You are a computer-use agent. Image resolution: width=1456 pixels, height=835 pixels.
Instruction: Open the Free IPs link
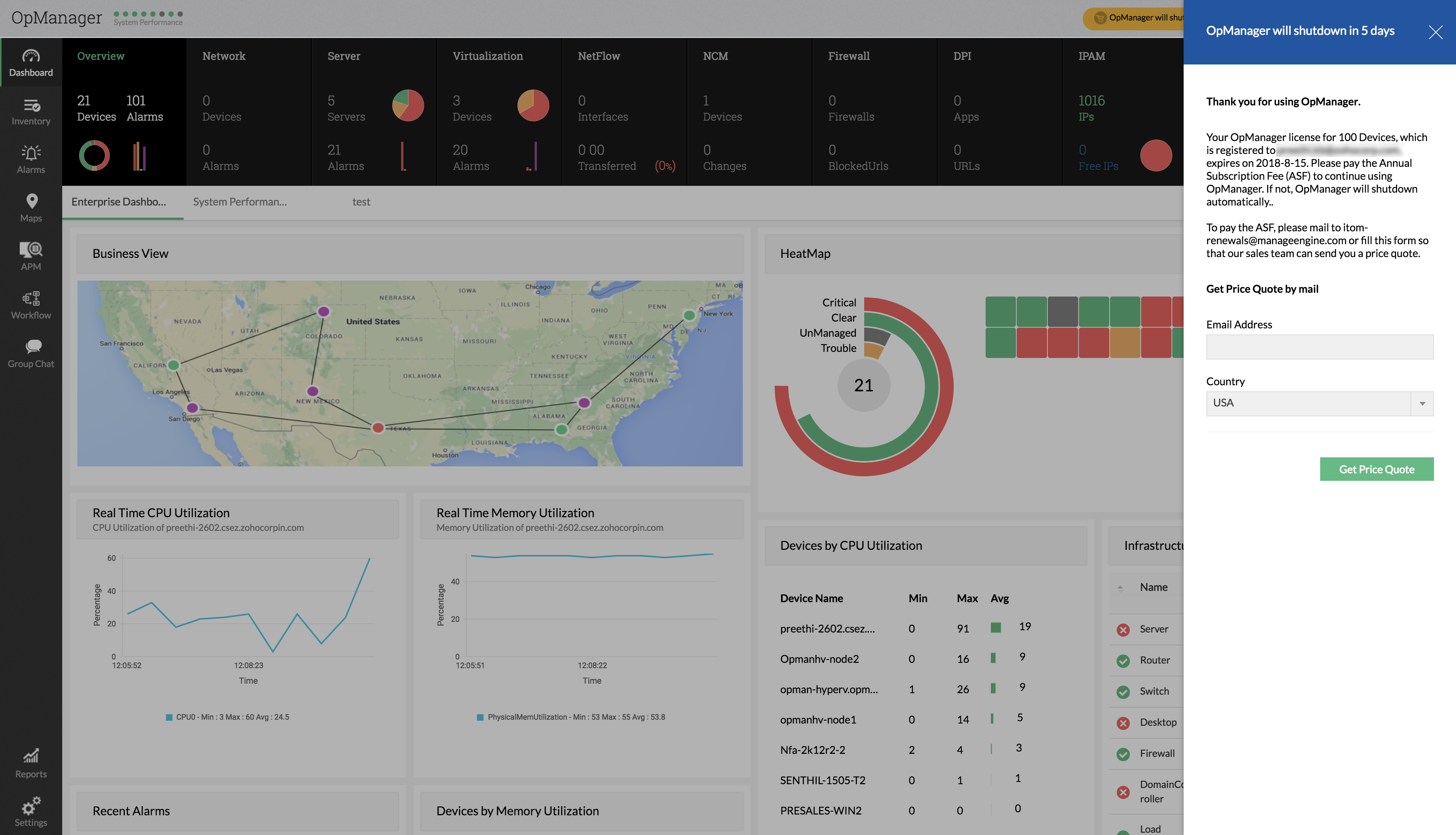[1098, 166]
